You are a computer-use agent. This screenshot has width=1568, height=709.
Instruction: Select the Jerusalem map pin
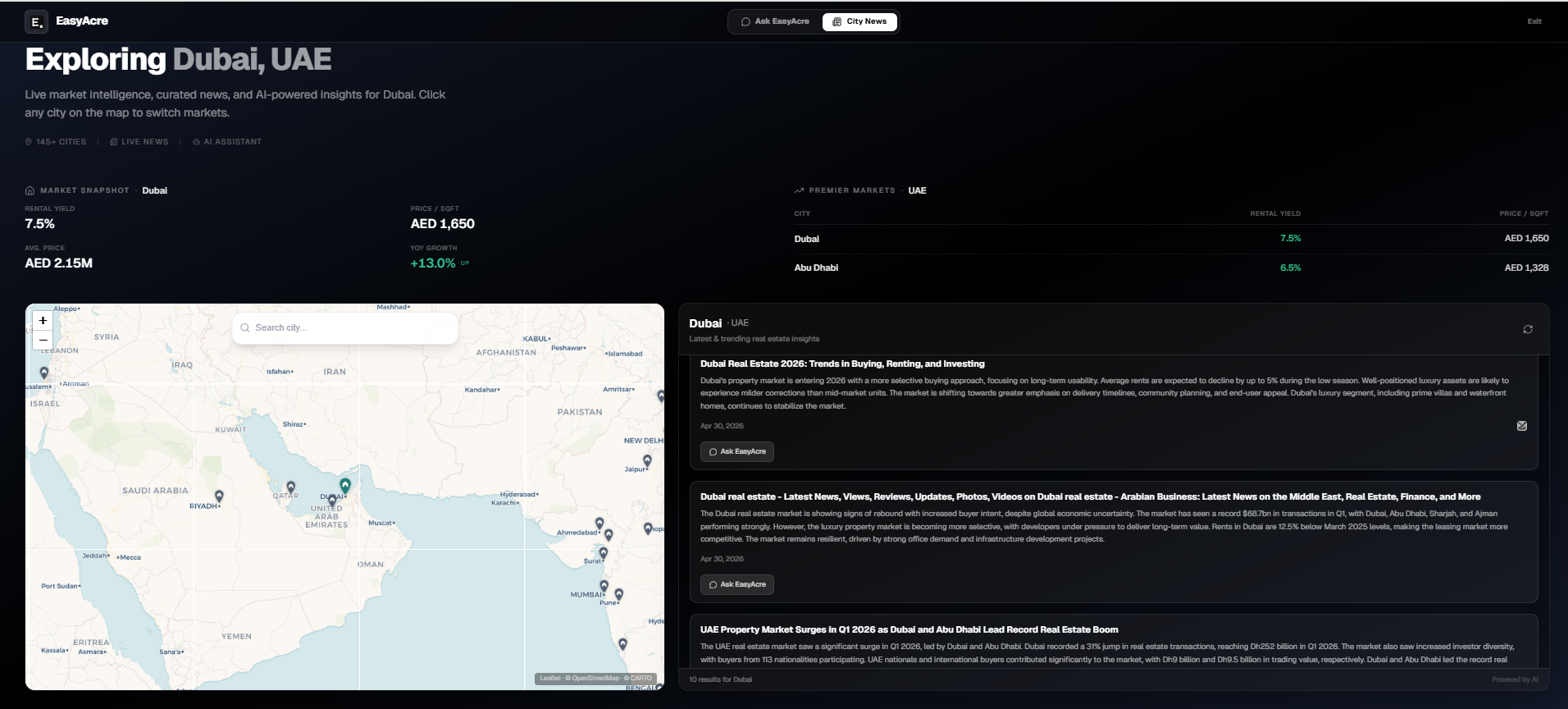[44, 373]
